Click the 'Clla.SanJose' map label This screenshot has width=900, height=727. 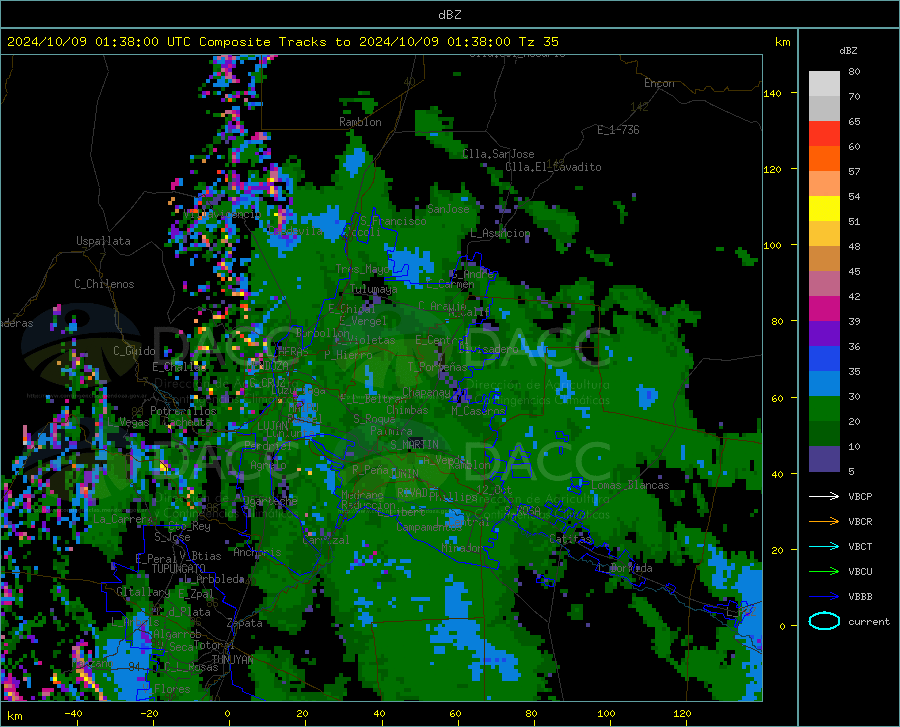tap(498, 154)
